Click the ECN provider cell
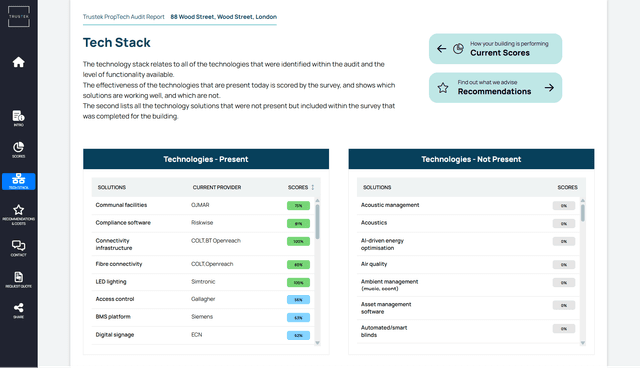 (196, 335)
